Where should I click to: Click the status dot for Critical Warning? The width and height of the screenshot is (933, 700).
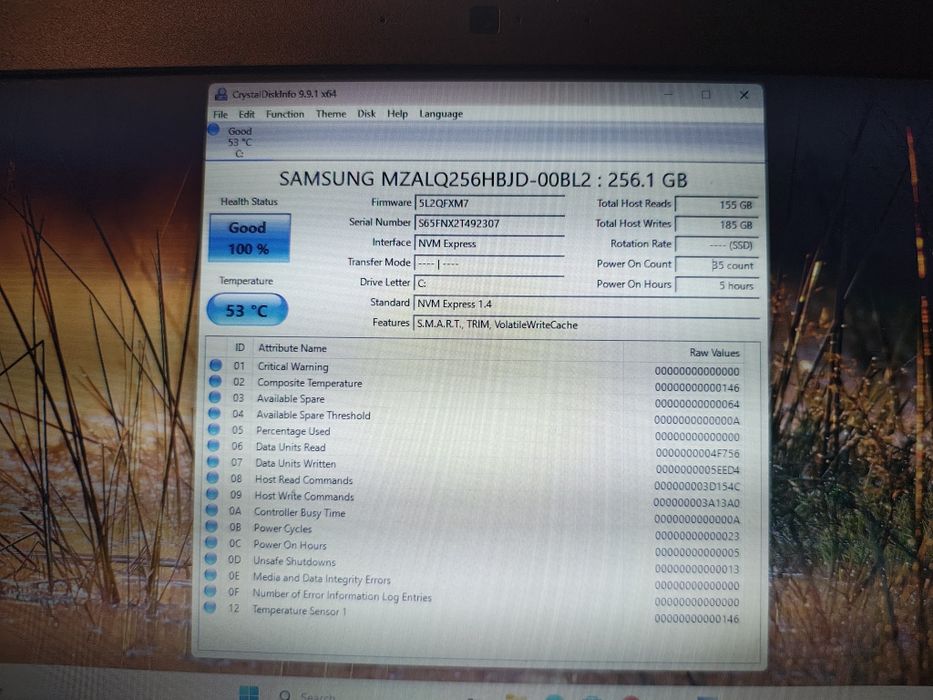tap(215, 365)
